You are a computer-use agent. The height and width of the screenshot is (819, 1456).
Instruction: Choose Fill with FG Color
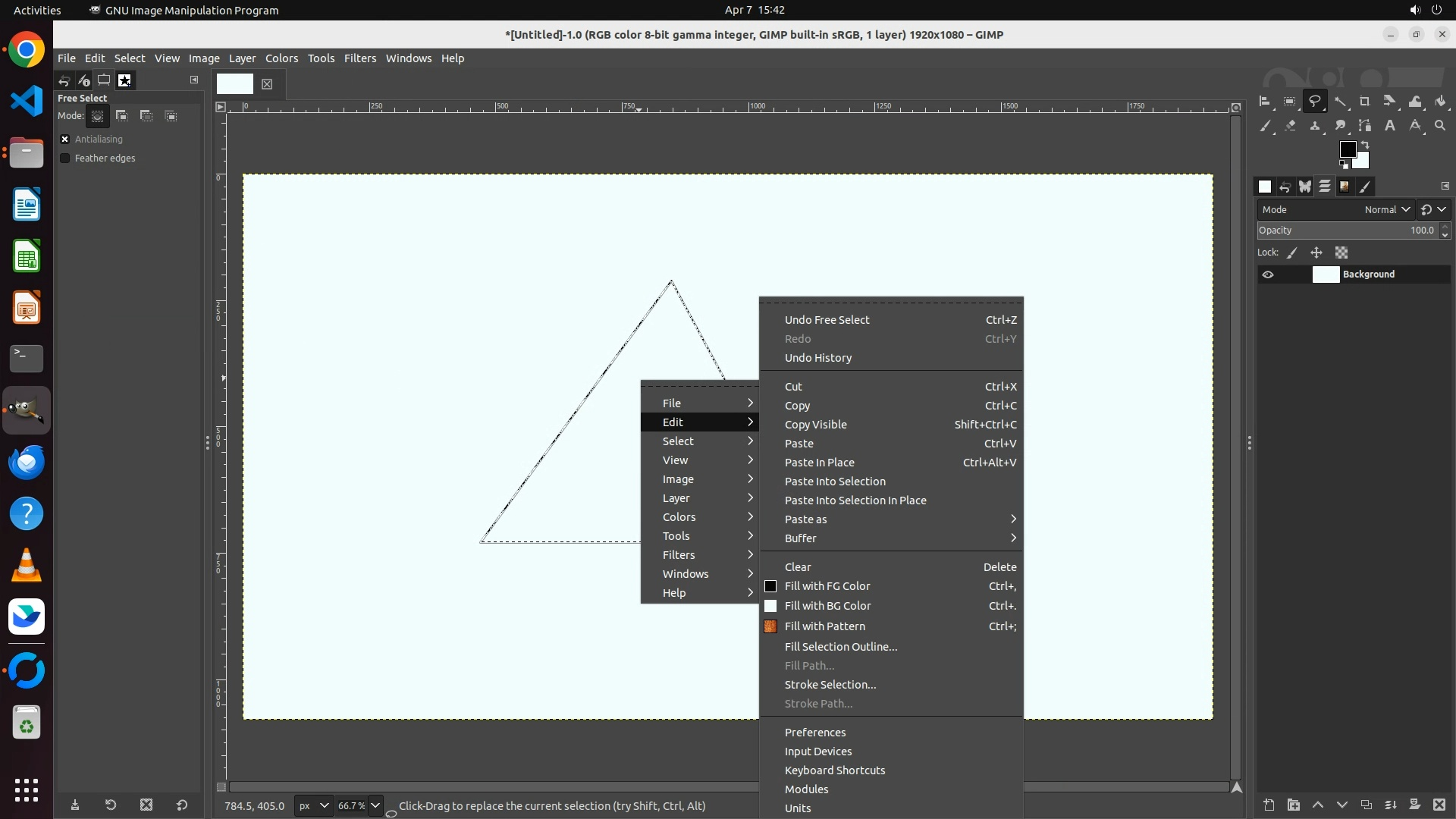click(x=827, y=586)
